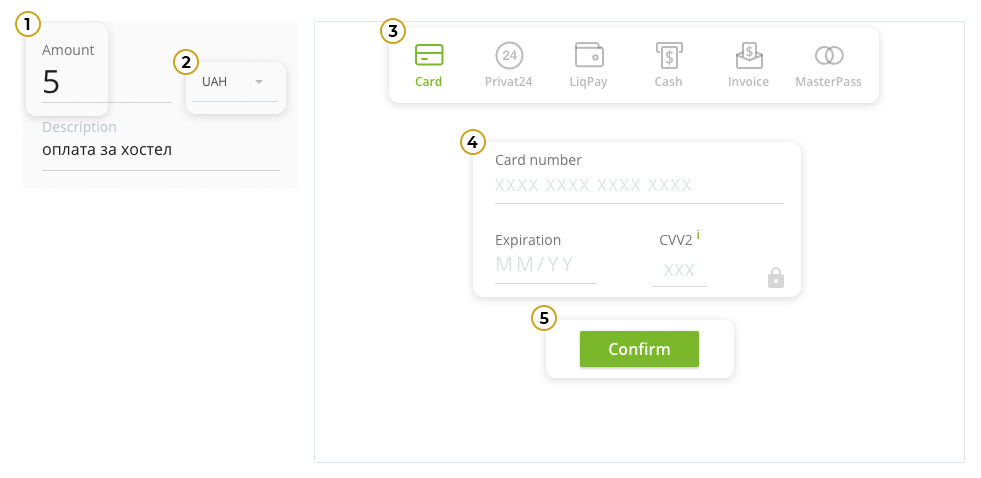Screen dimensions: 981x478
Task: Pick the LiqPay wallet icon
Action: [589, 55]
